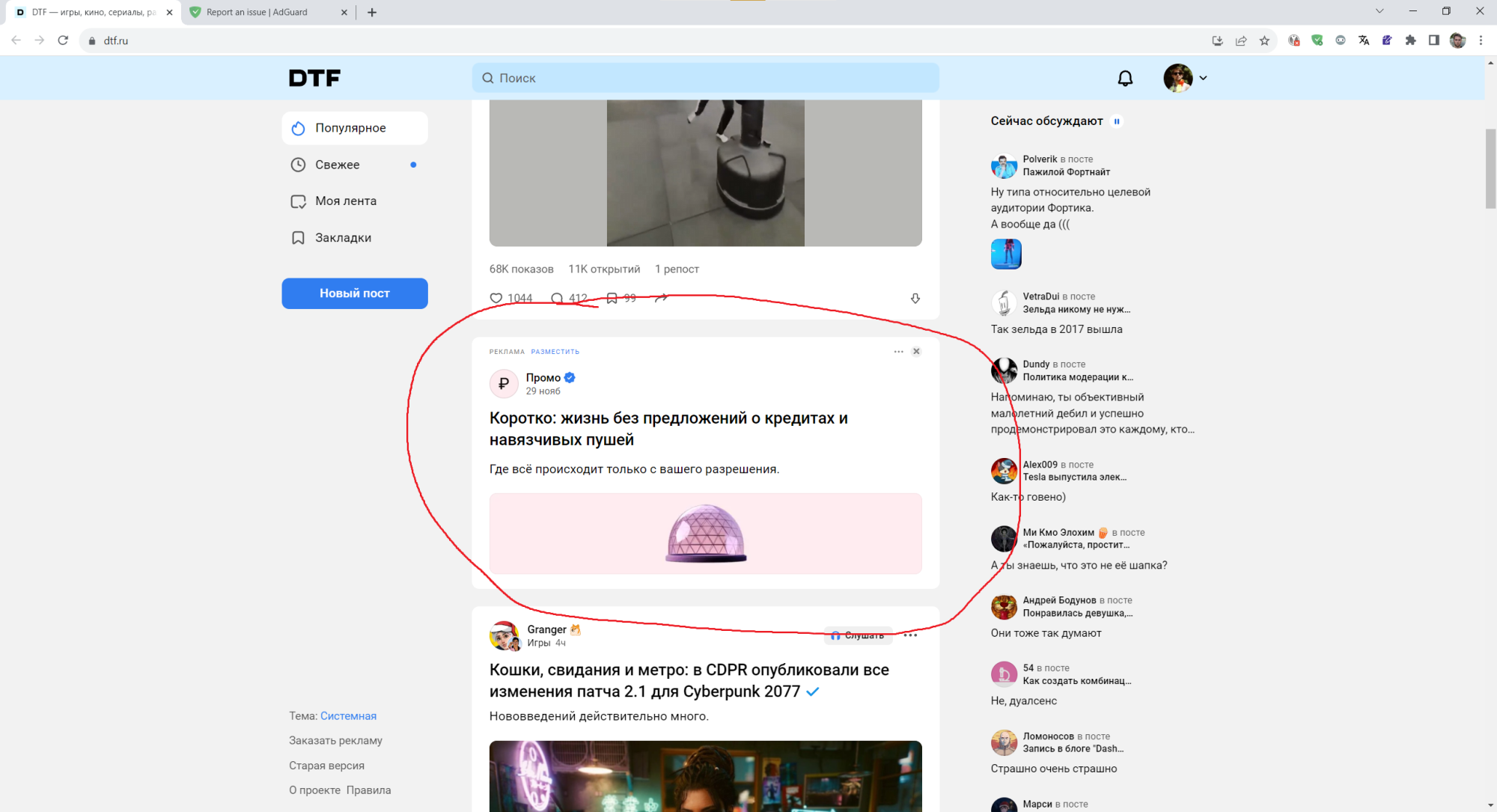Image resolution: width=1497 pixels, height=812 pixels.
Task: Open the browser tab search chevron
Action: pos(1379,11)
